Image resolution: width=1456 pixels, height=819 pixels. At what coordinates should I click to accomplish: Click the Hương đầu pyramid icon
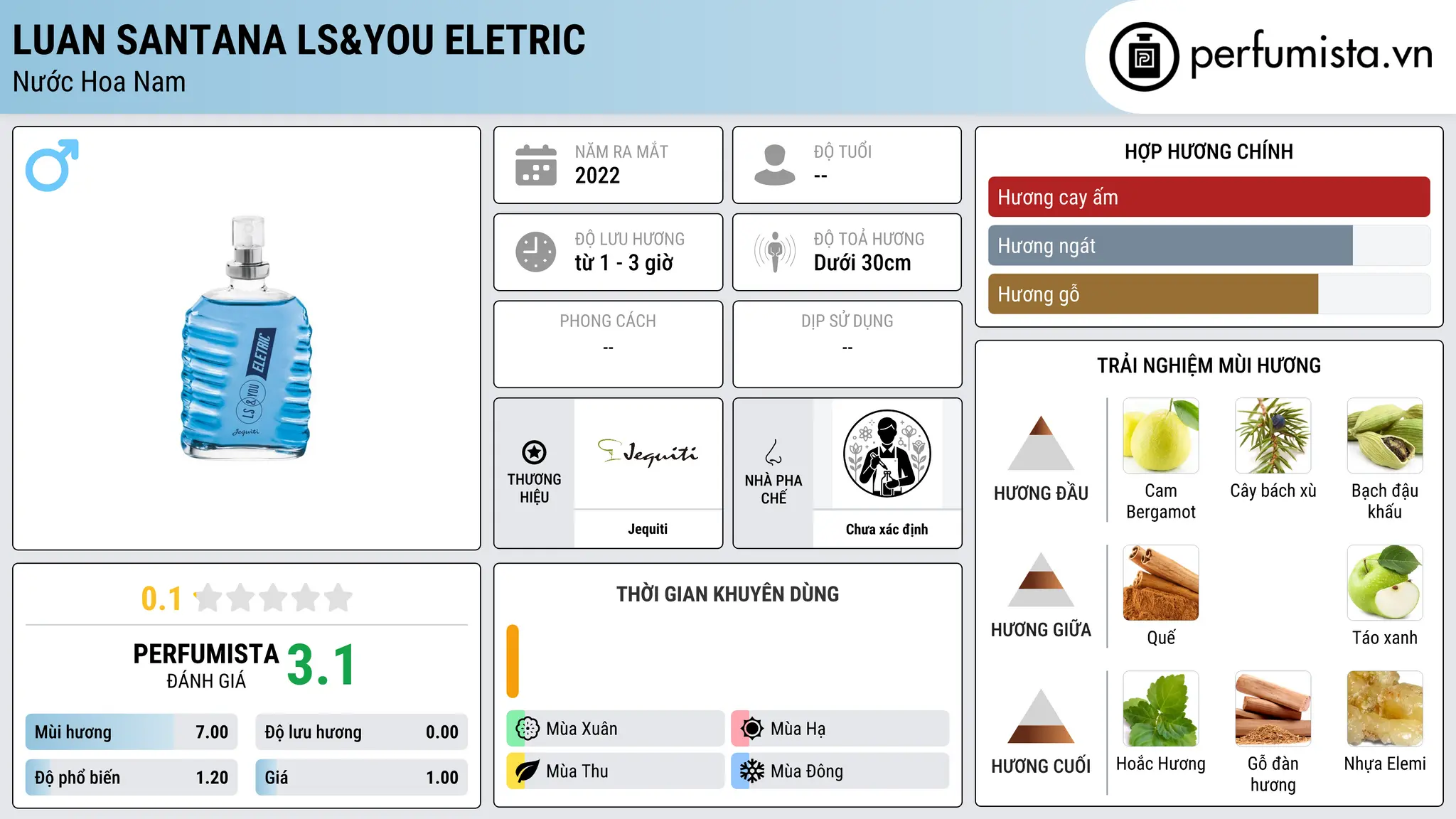coord(1041,443)
